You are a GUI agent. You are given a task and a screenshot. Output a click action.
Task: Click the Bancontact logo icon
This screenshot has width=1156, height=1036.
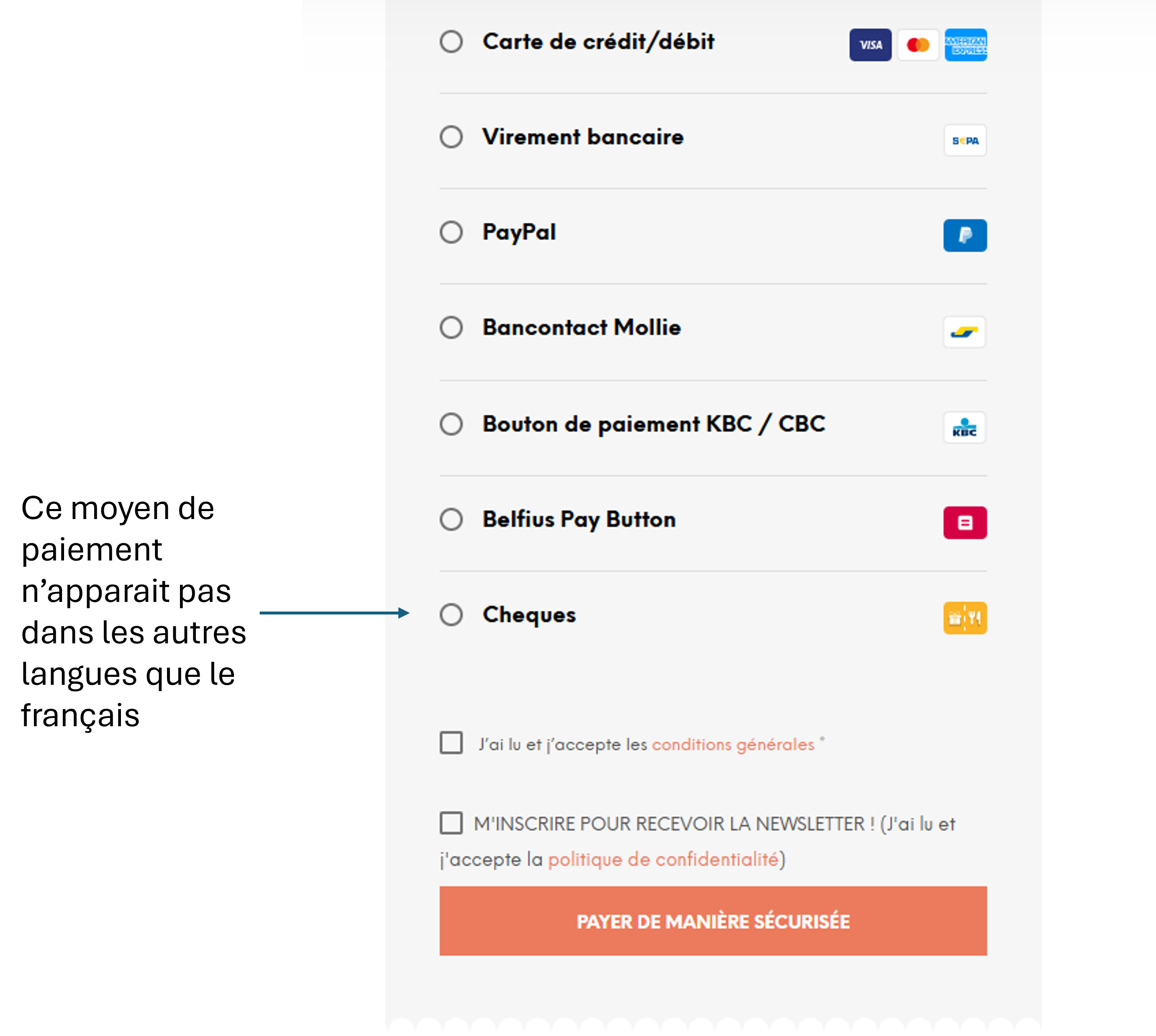click(x=964, y=332)
